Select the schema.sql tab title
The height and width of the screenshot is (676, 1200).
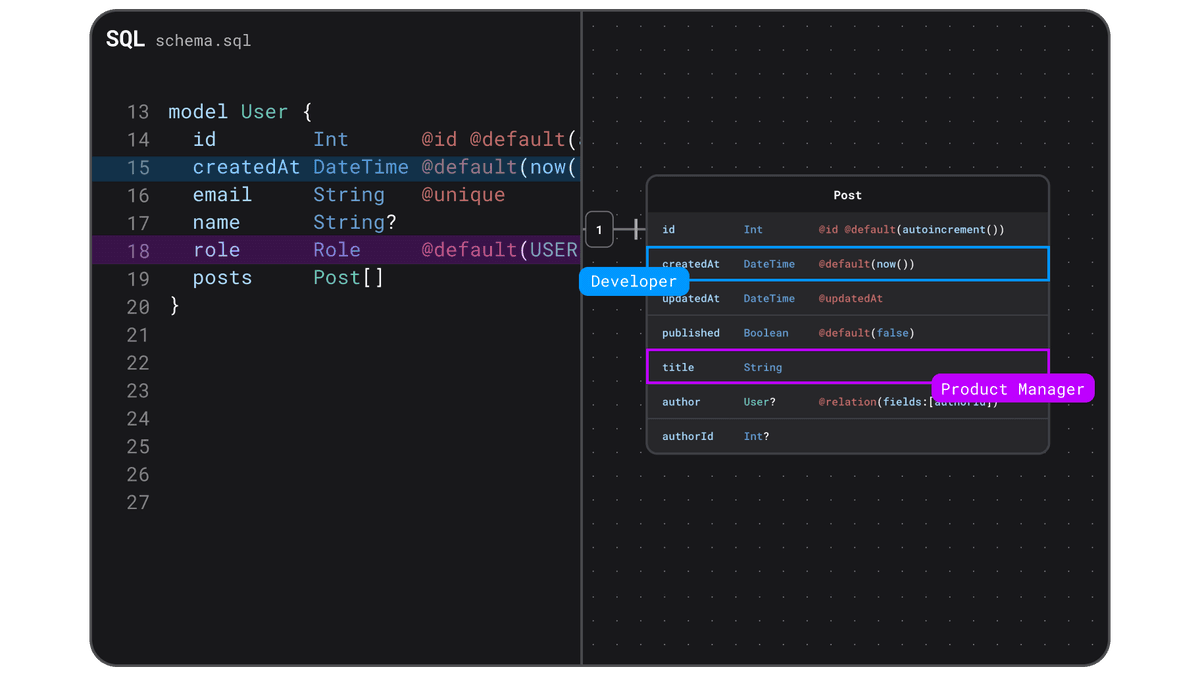(x=203, y=41)
